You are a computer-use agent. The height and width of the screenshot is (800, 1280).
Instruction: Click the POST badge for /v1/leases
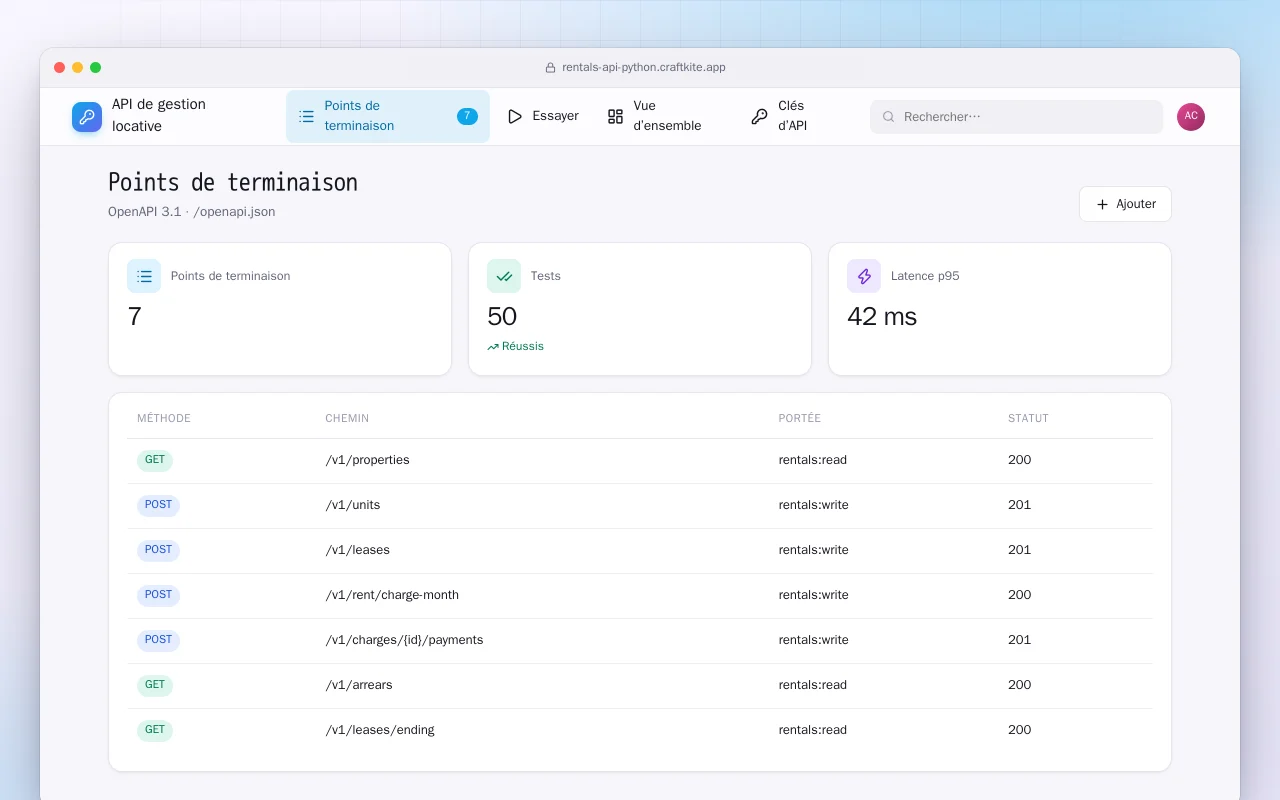point(158,550)
